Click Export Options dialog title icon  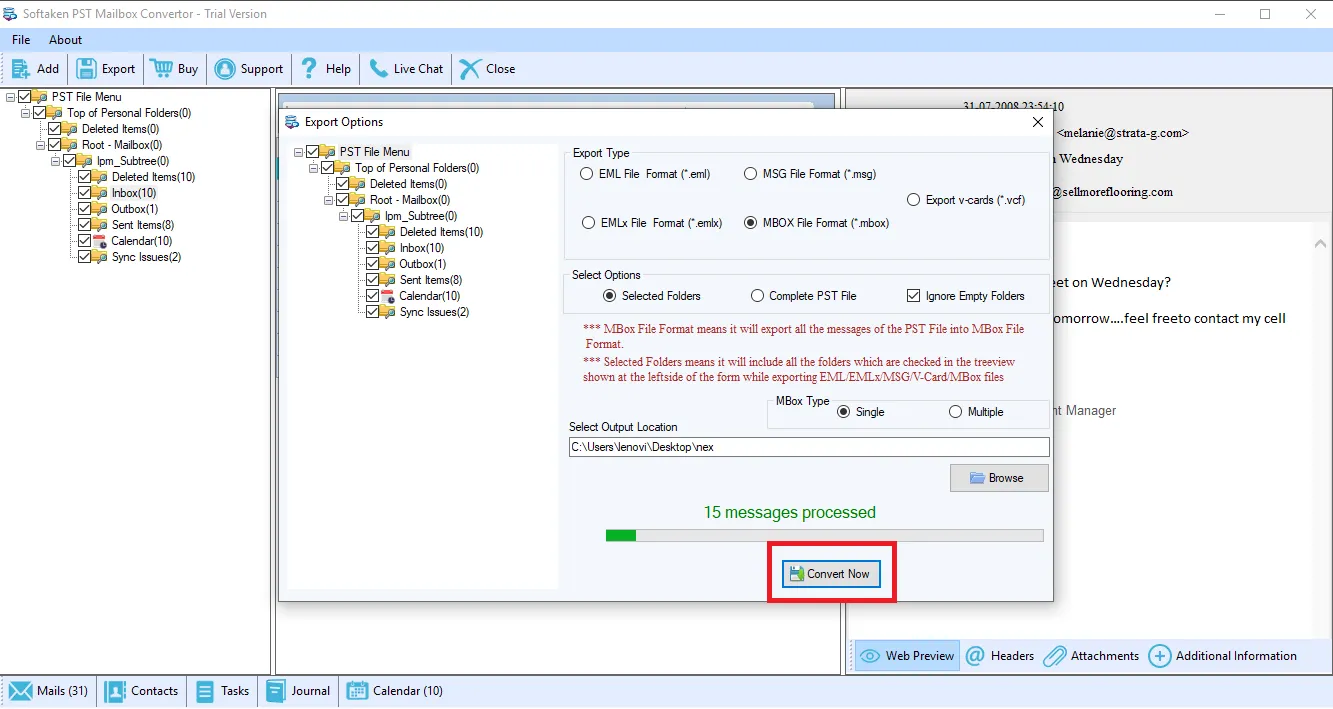coord(292,122)
